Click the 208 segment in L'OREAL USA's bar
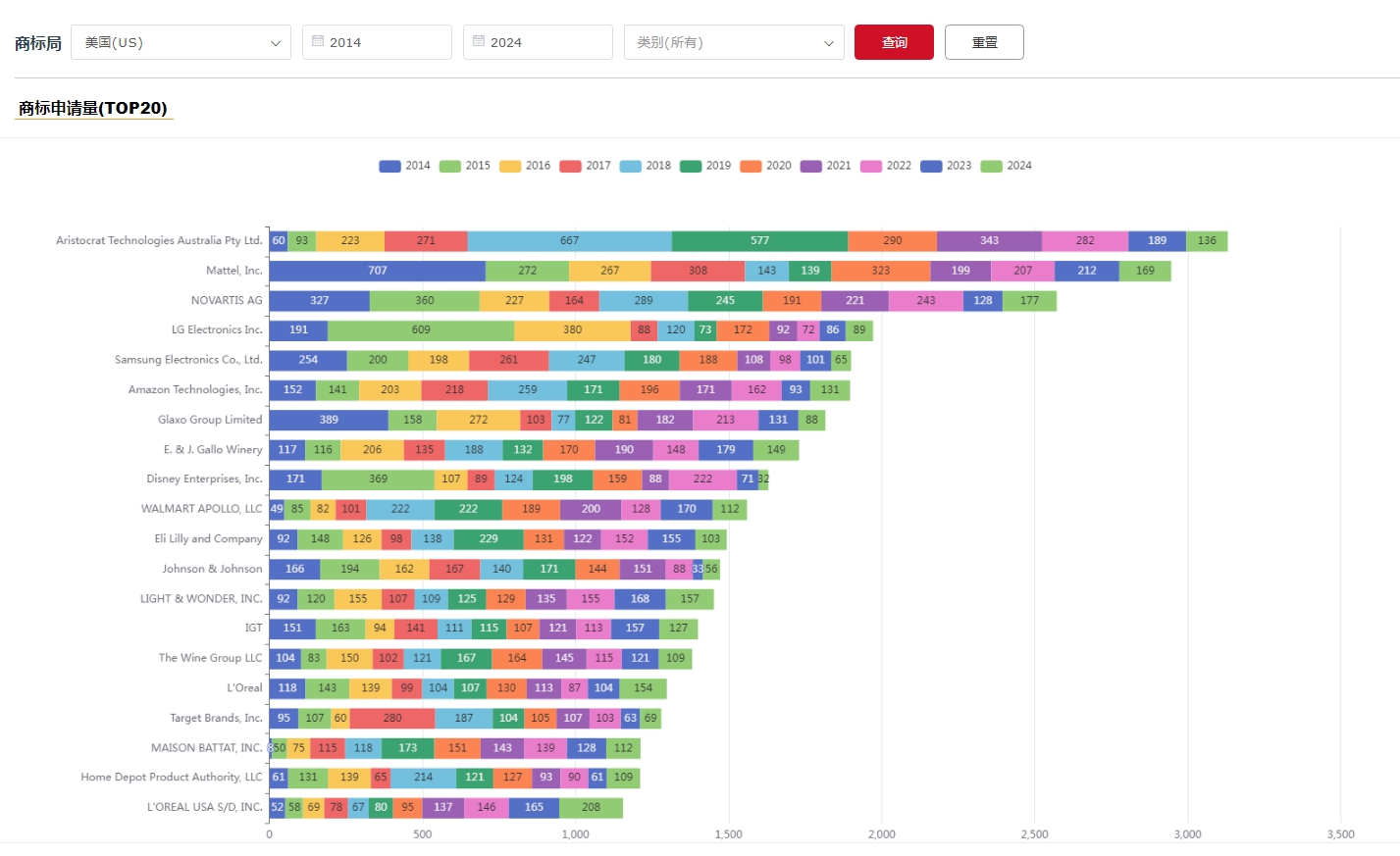 (591, 808)
